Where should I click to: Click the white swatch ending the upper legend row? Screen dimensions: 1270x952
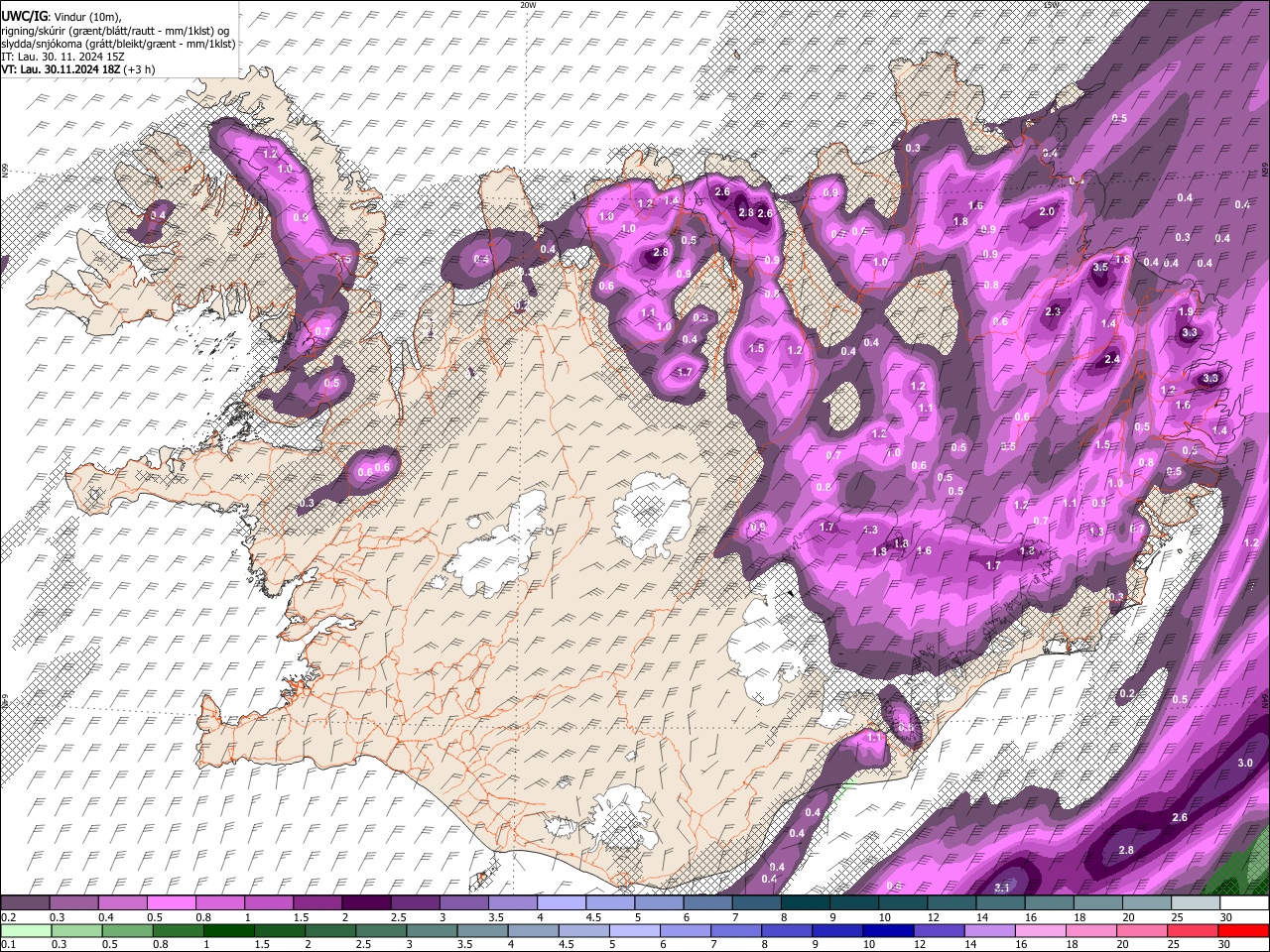click(1245, 903)
